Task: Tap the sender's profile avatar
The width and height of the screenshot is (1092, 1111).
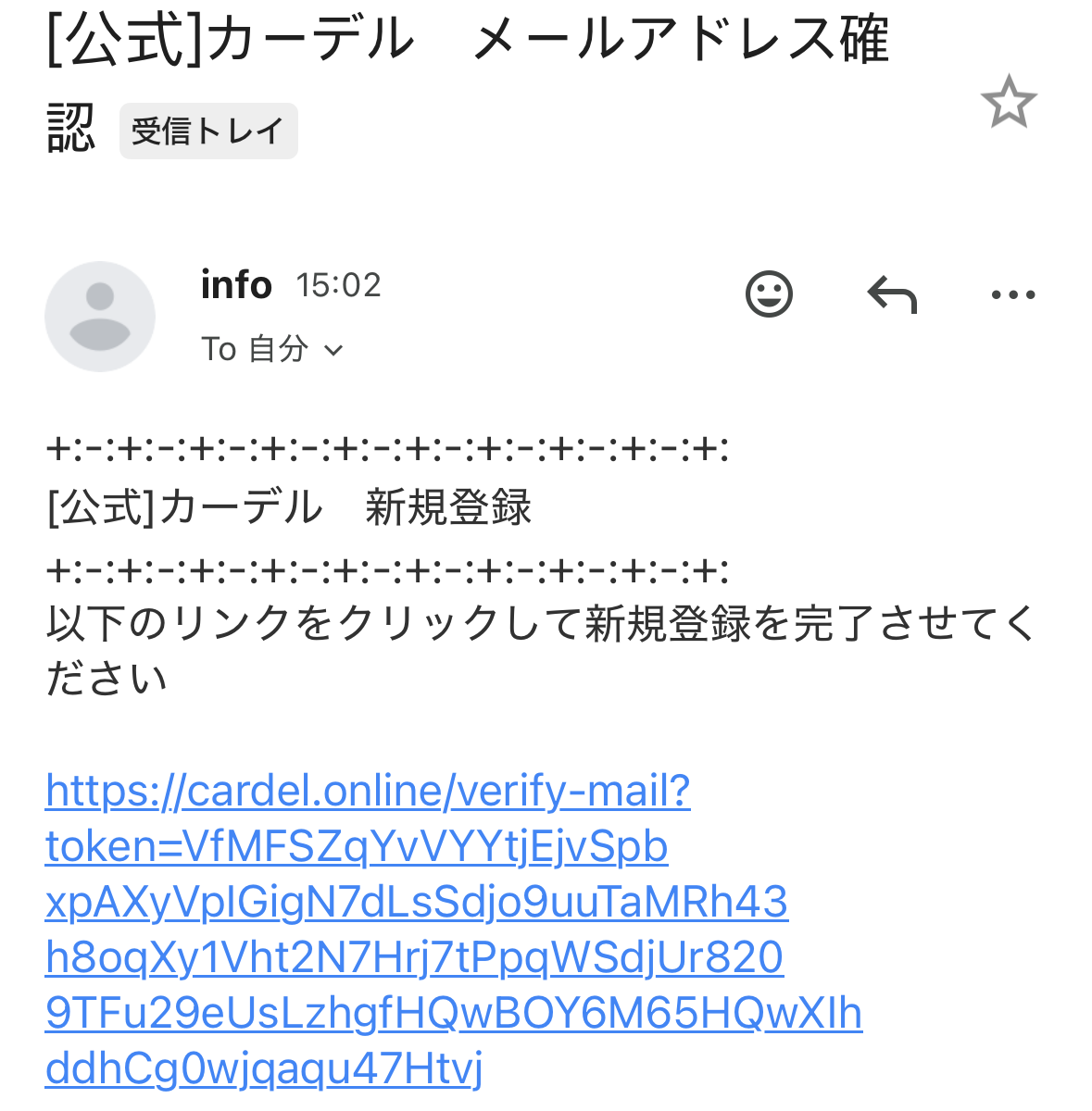Action: (100, 317)
